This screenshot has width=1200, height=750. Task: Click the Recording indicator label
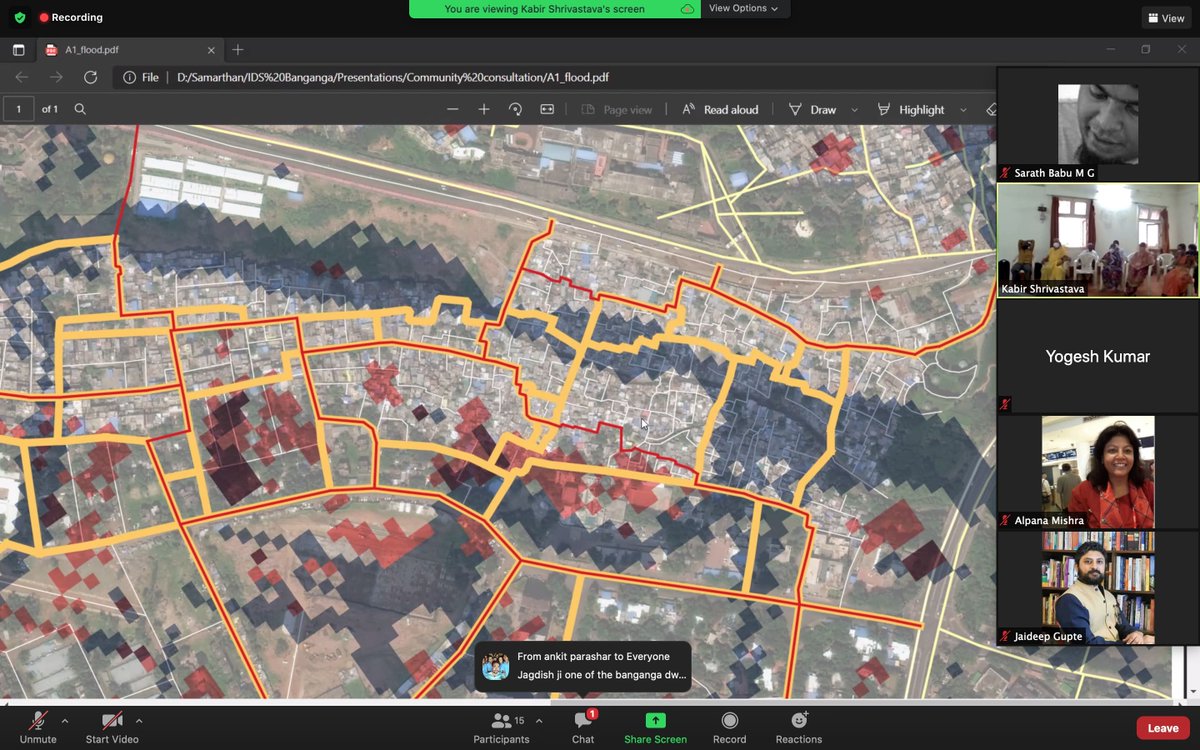(71, 17)
